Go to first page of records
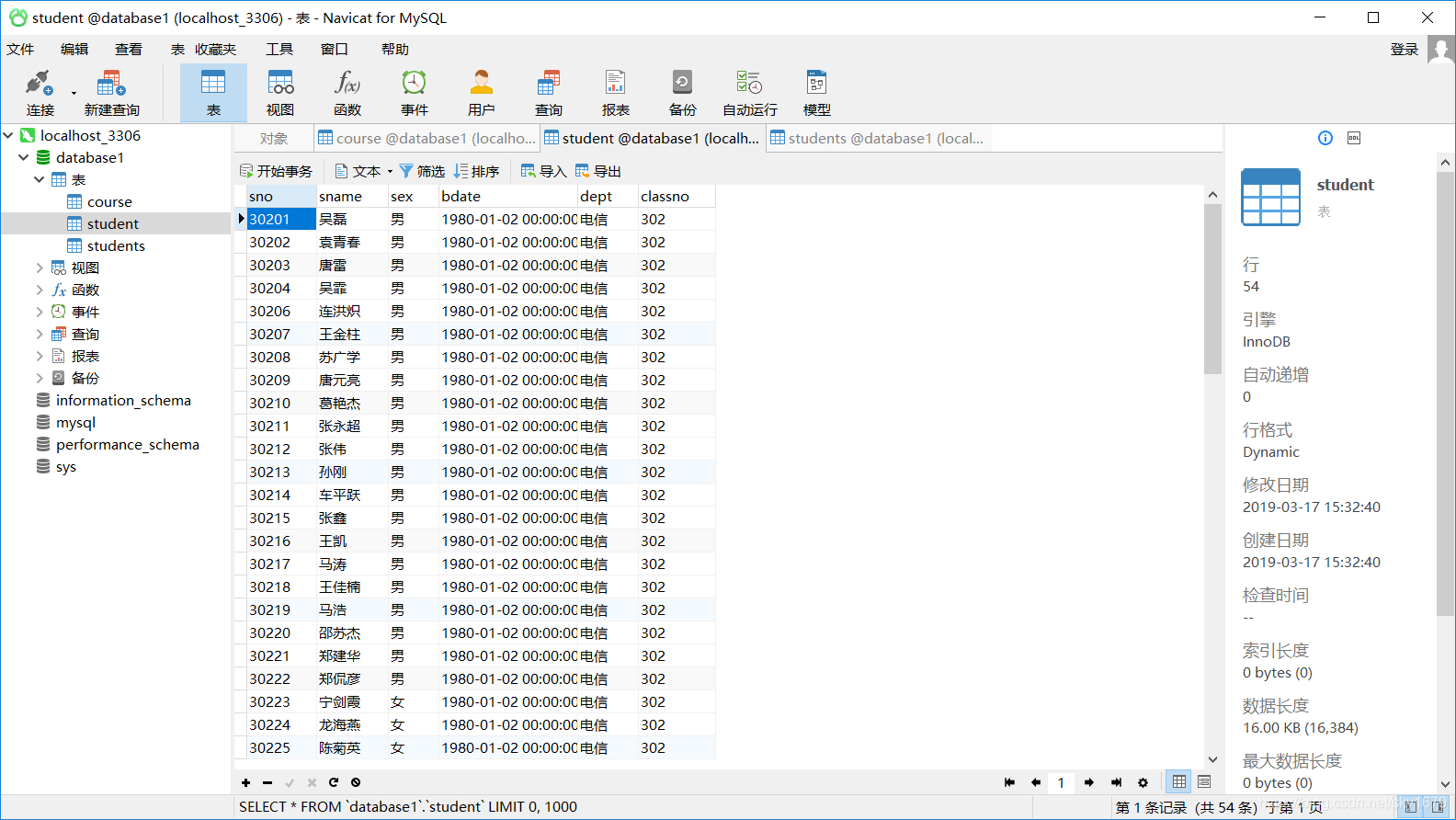 [1009, 782]
